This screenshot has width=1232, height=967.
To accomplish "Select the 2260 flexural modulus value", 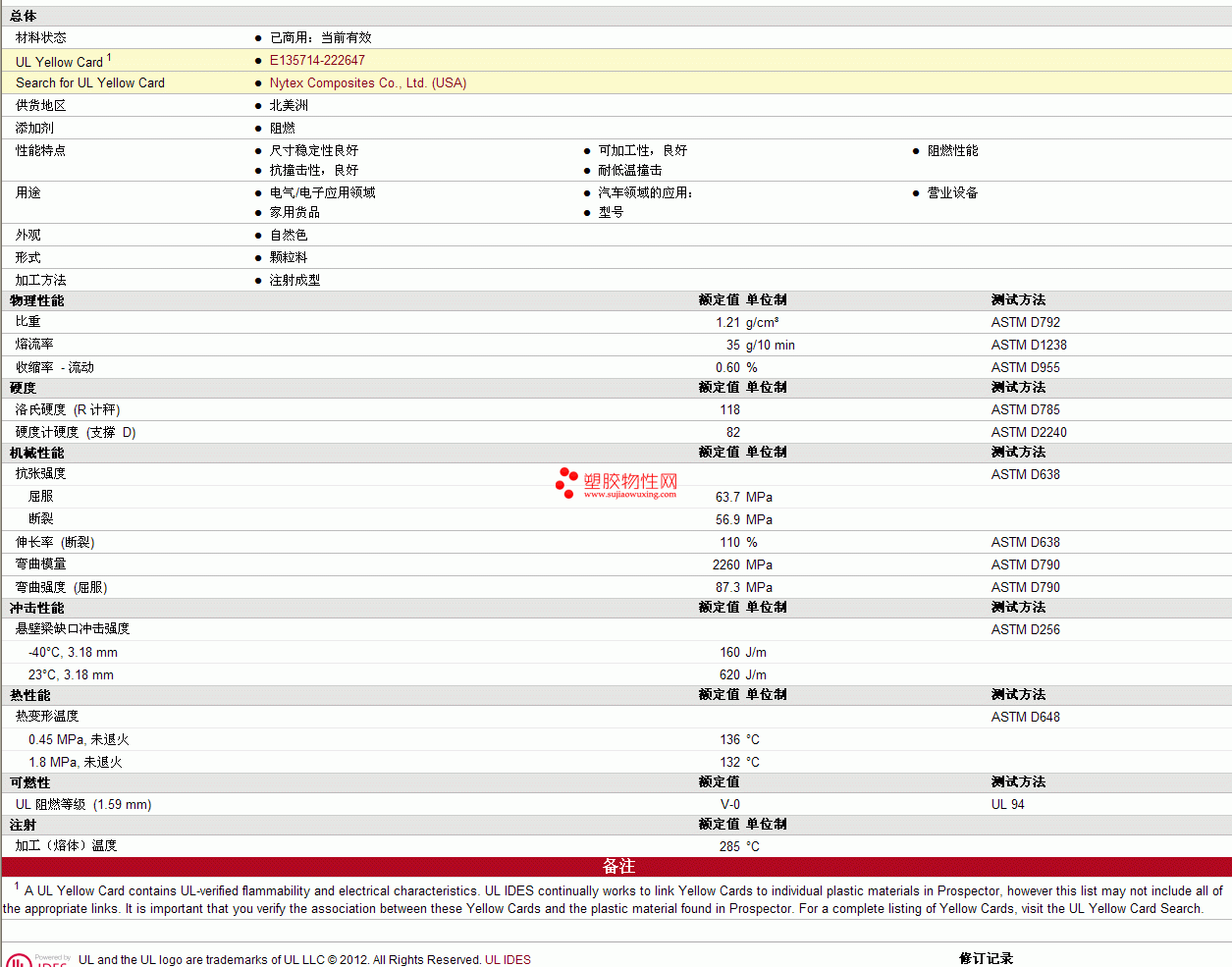I will (726, 564).
